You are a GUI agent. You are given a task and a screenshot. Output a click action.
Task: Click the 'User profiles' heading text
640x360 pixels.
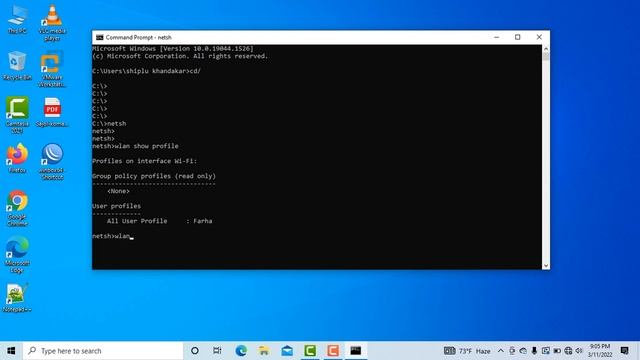116,206
